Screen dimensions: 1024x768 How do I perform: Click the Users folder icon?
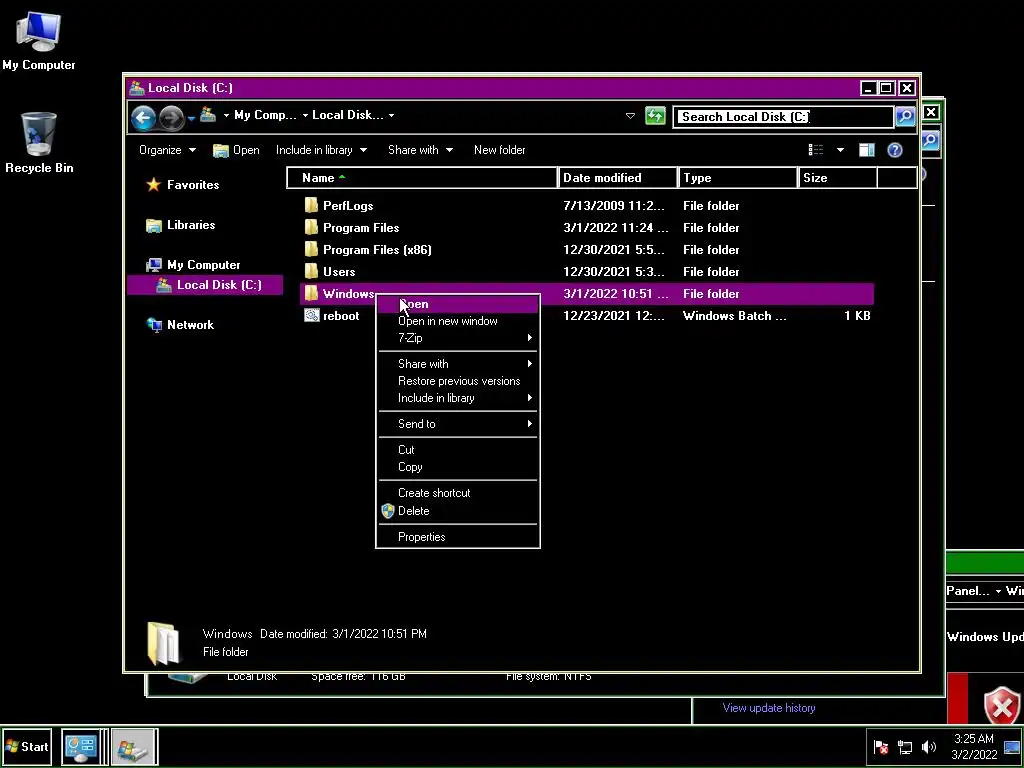coord(312,272)
